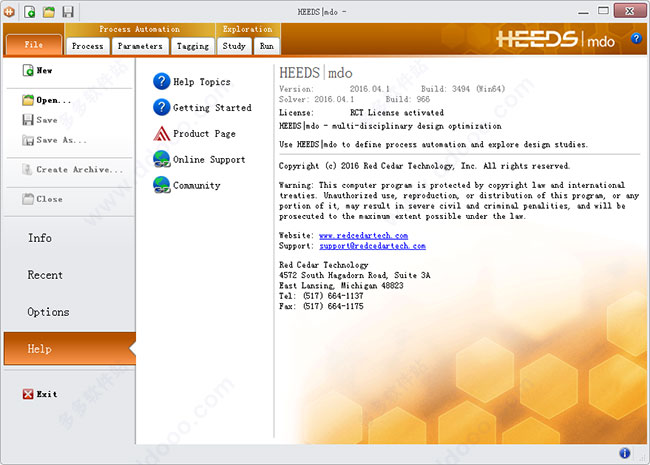This screenshot has width=650, height=465.
Task: Click the 'Build: 3494 (Win64)' text
Action: (463, 89)
